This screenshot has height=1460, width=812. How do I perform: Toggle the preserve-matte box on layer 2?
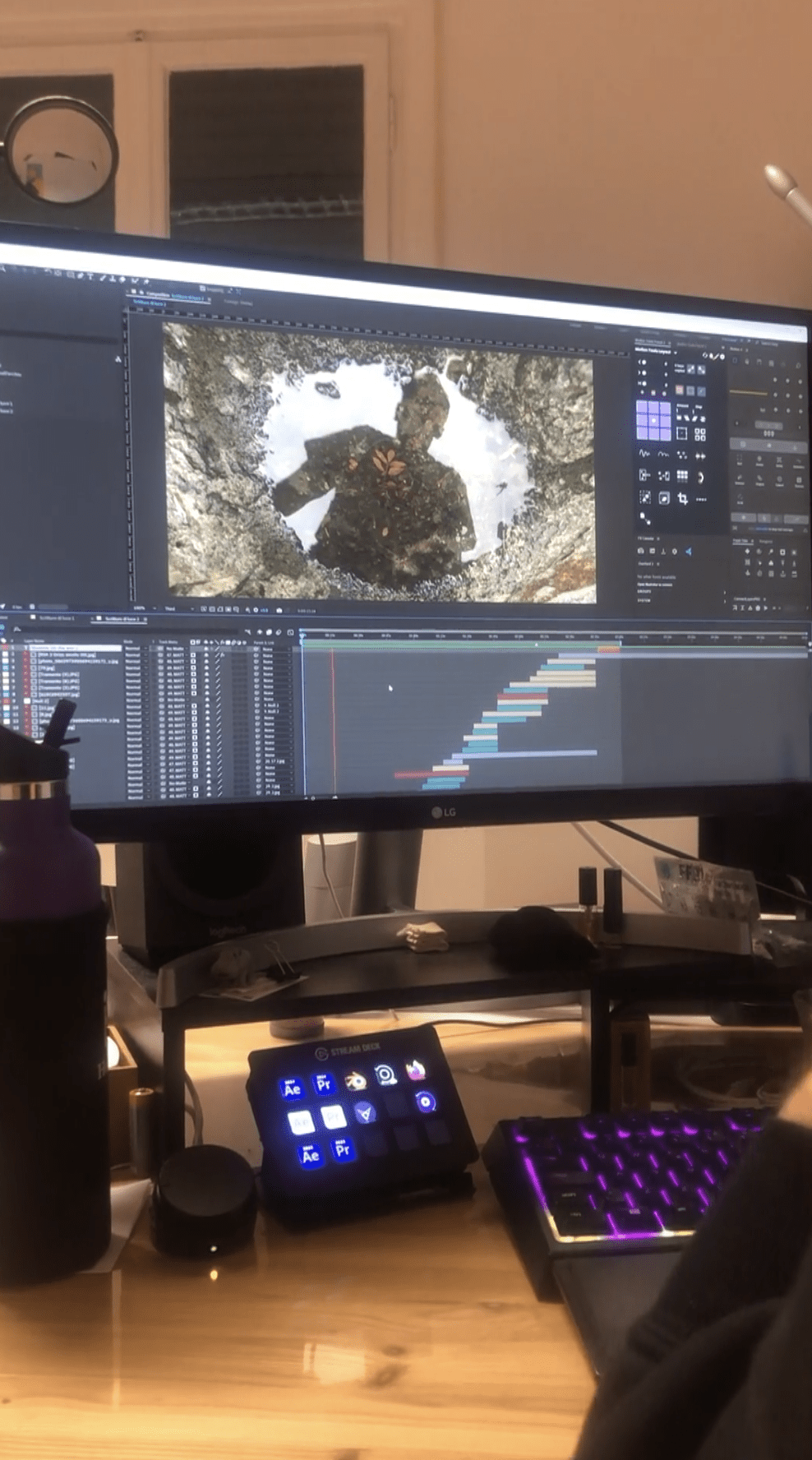tap(194, 654)
